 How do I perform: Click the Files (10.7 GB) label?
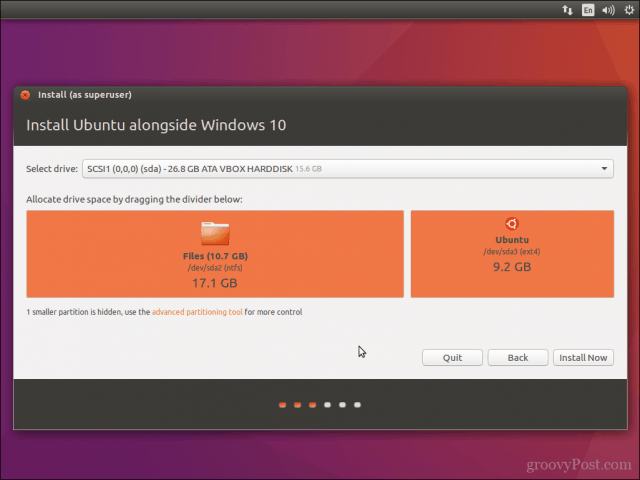(x=215, y=256)
